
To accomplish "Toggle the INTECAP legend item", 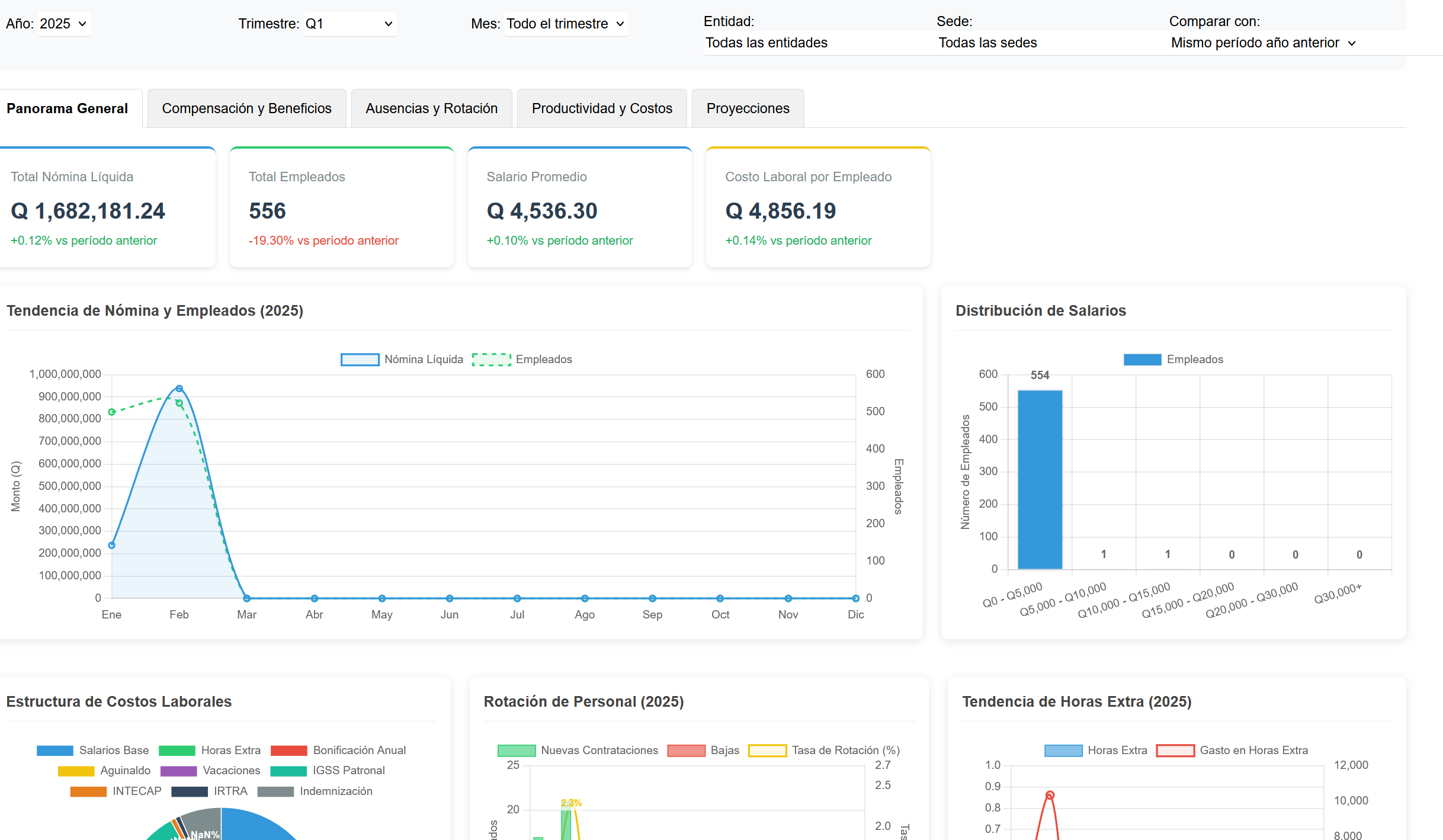I will pyautogui.click(x=116, y=791).
